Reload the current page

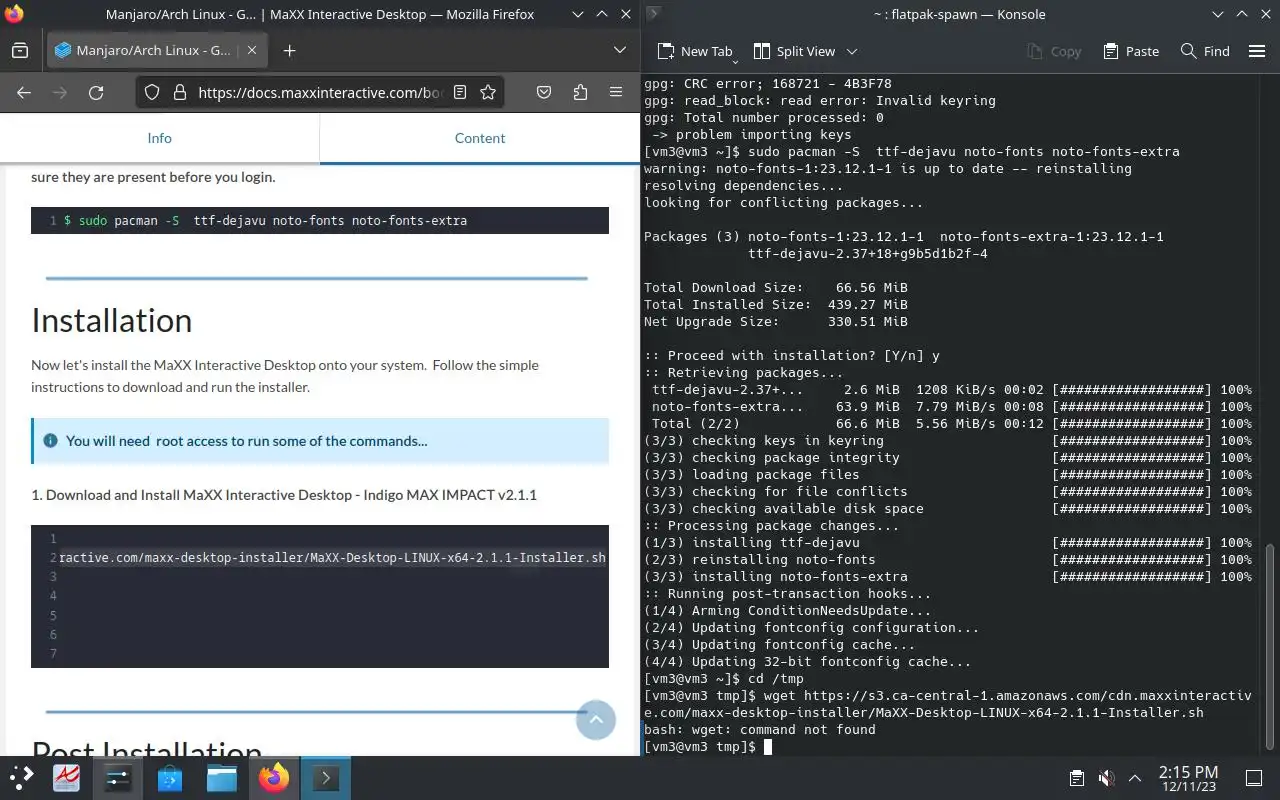click(96, 92)
